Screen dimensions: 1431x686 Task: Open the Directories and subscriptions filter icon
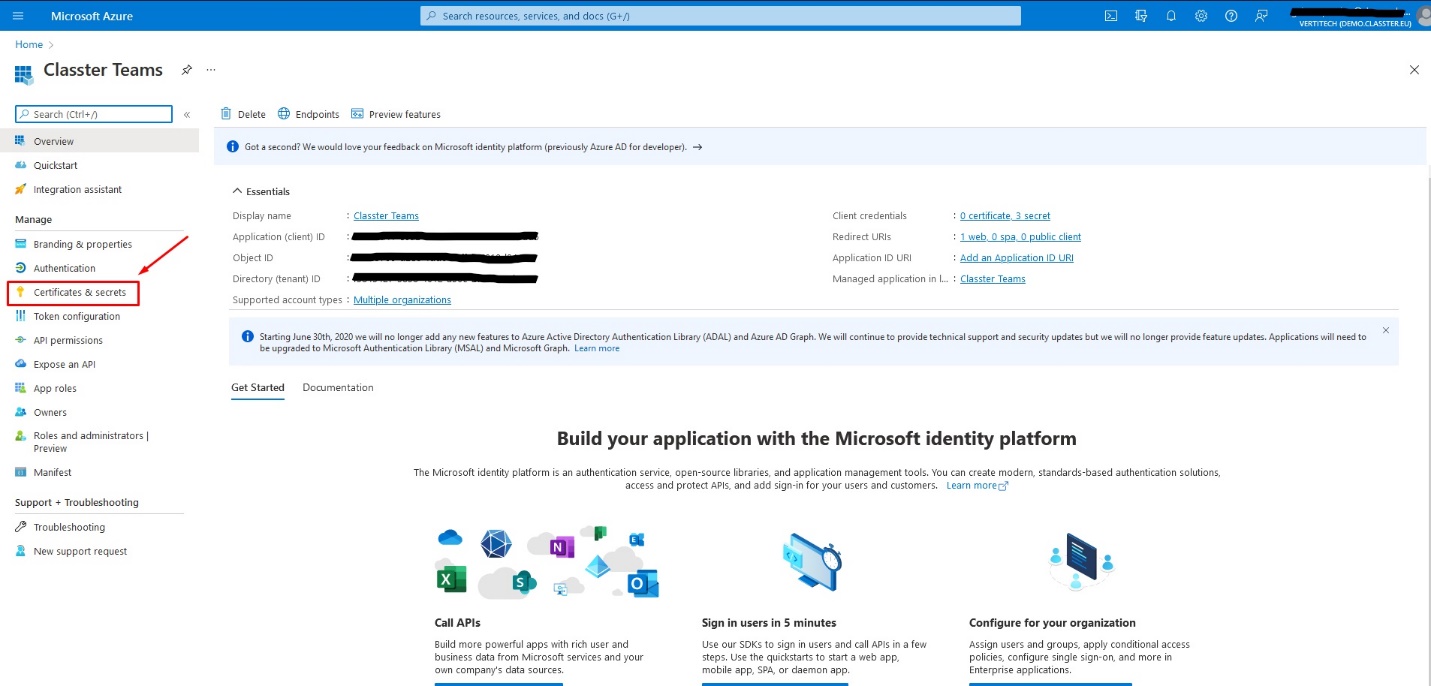pos(1141,16)
